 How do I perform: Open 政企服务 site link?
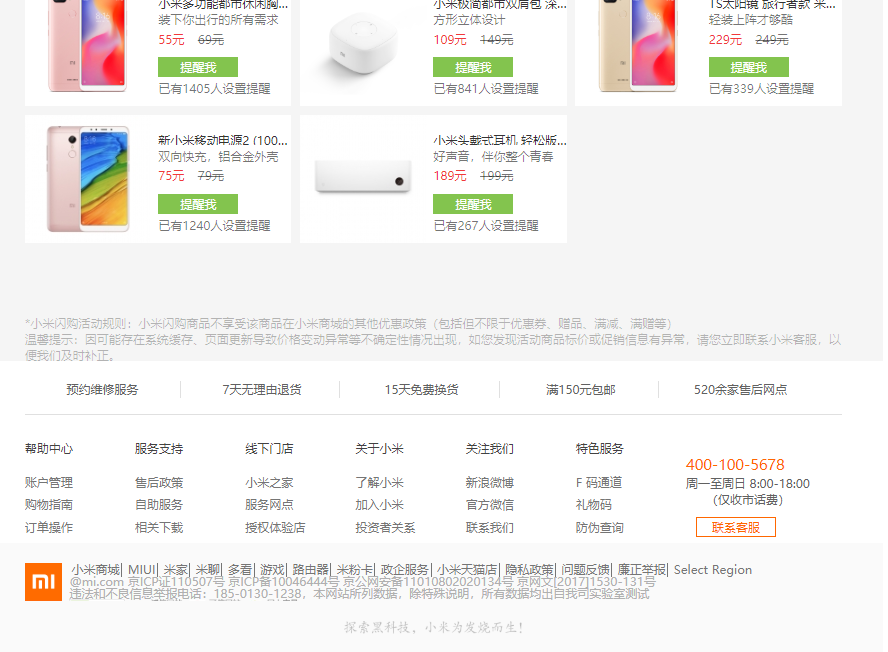point(405,569)
